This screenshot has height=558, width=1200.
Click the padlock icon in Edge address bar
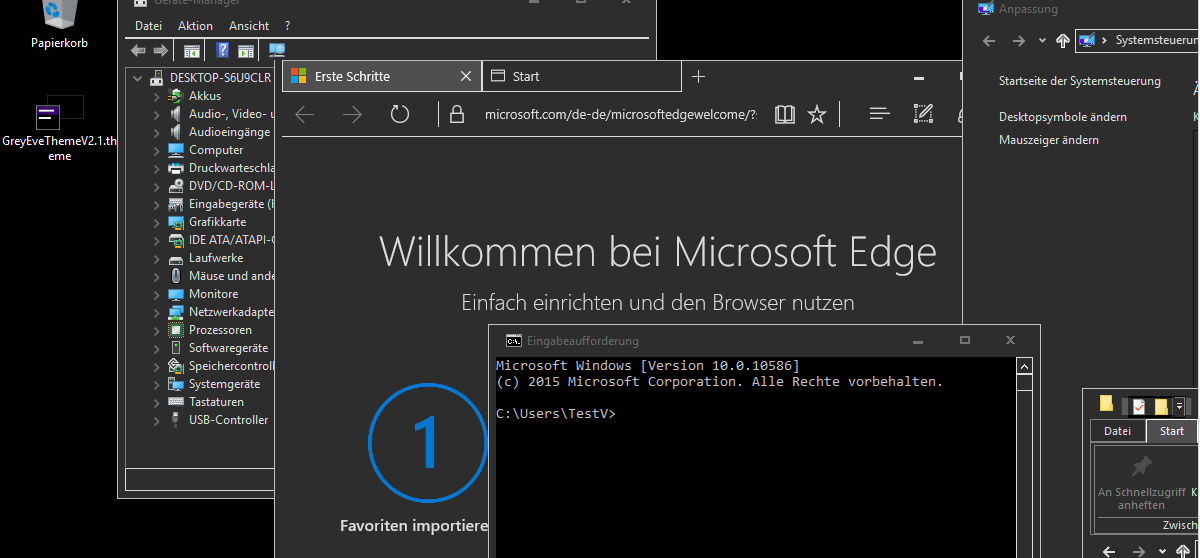coord(457,114)
